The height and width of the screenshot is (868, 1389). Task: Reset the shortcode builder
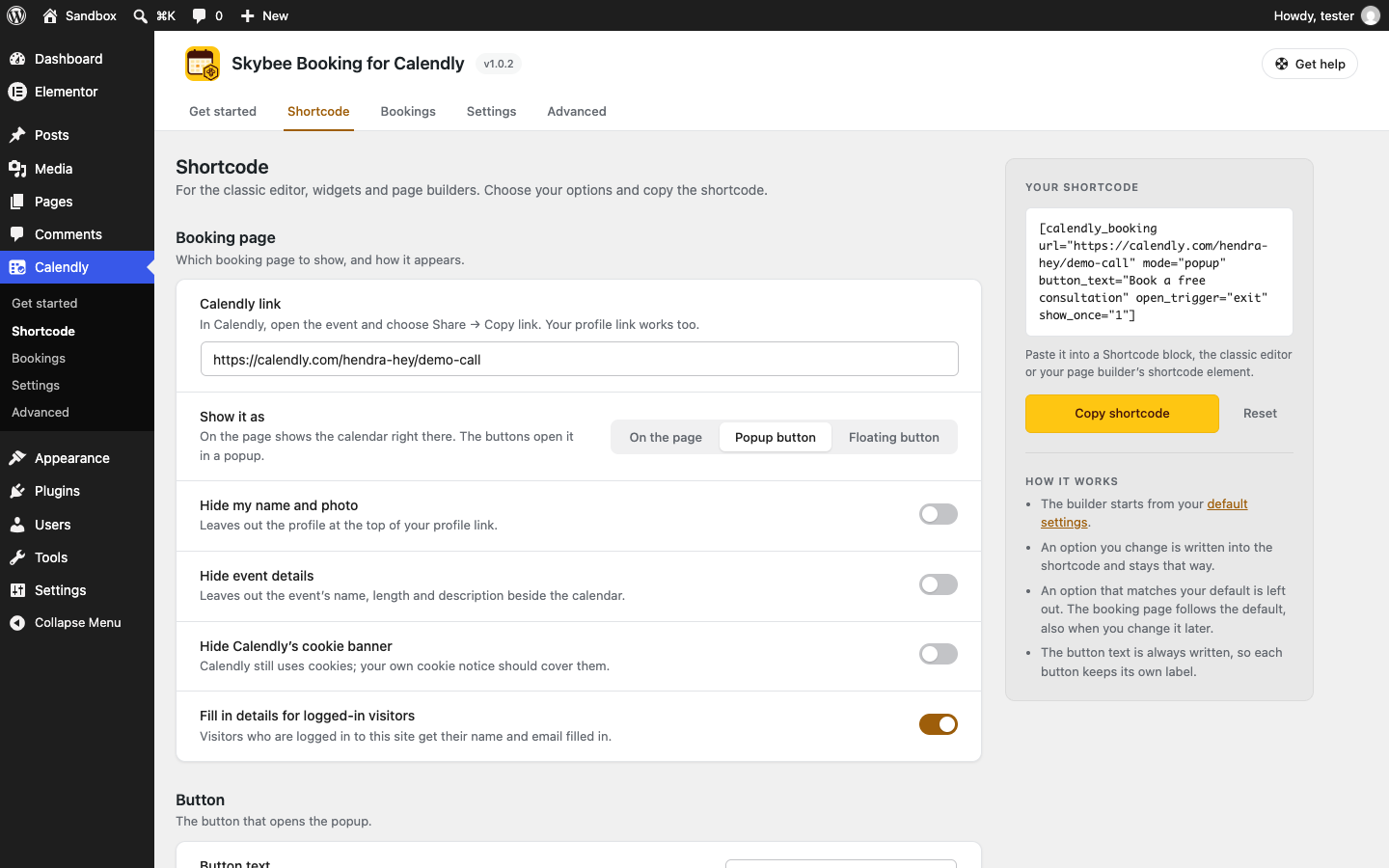(x=1260, y=414)
